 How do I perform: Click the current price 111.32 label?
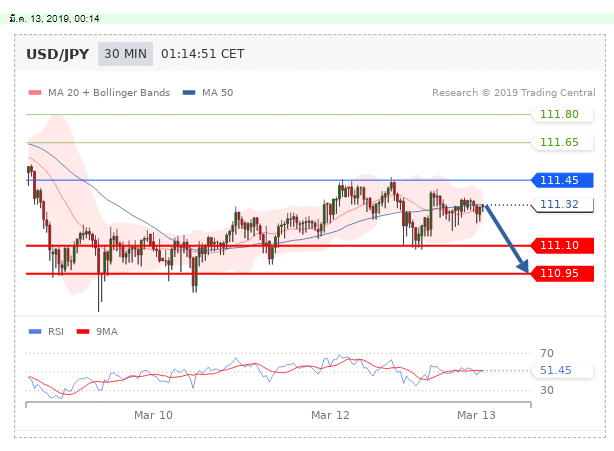pyautogui.click(x=562, y=204)
